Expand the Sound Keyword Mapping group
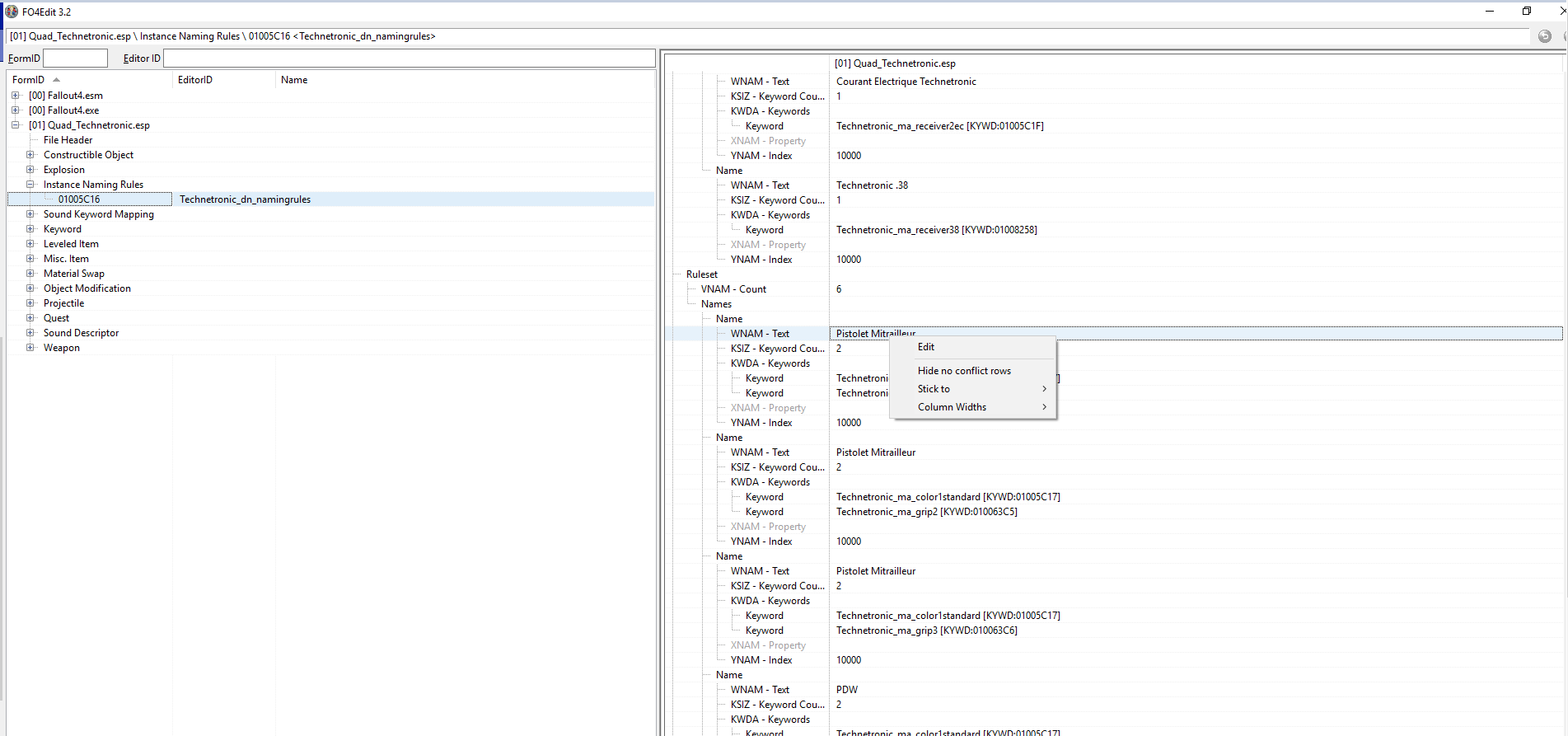This screenshot has height=736, width=1568. click(x=30, y=214)
